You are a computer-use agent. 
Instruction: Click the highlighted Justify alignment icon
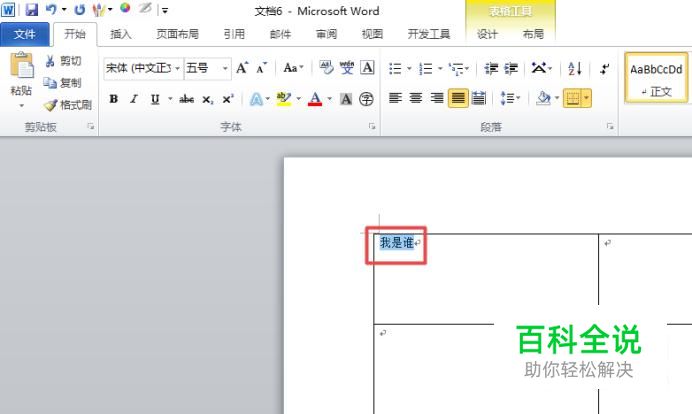click(x=458, y=98)
